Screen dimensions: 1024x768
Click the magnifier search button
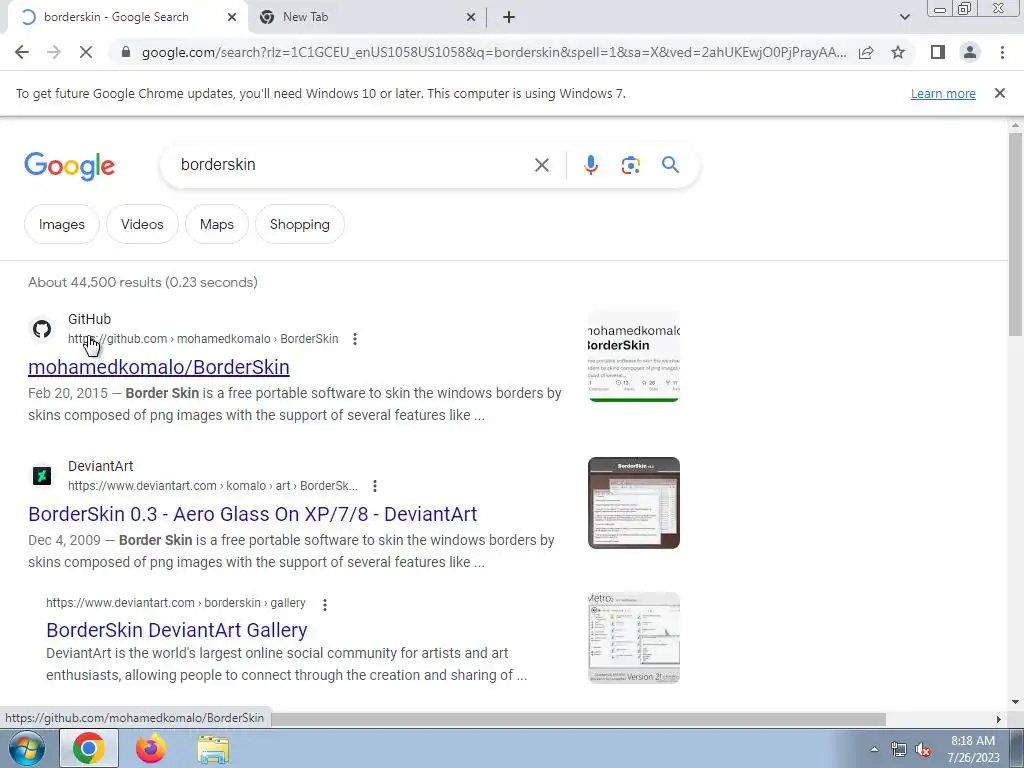pos(670,165)
